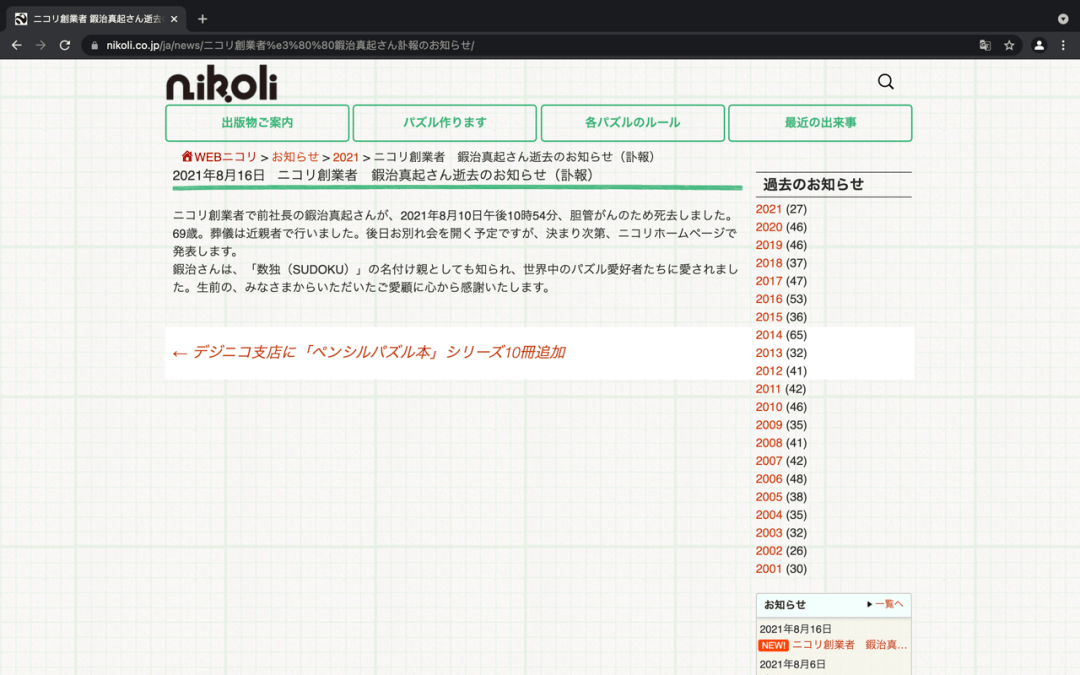Open the 各パズルのルール menu
The height and width of the screenshot is (675, 1080).
click(x=632, y=123)
